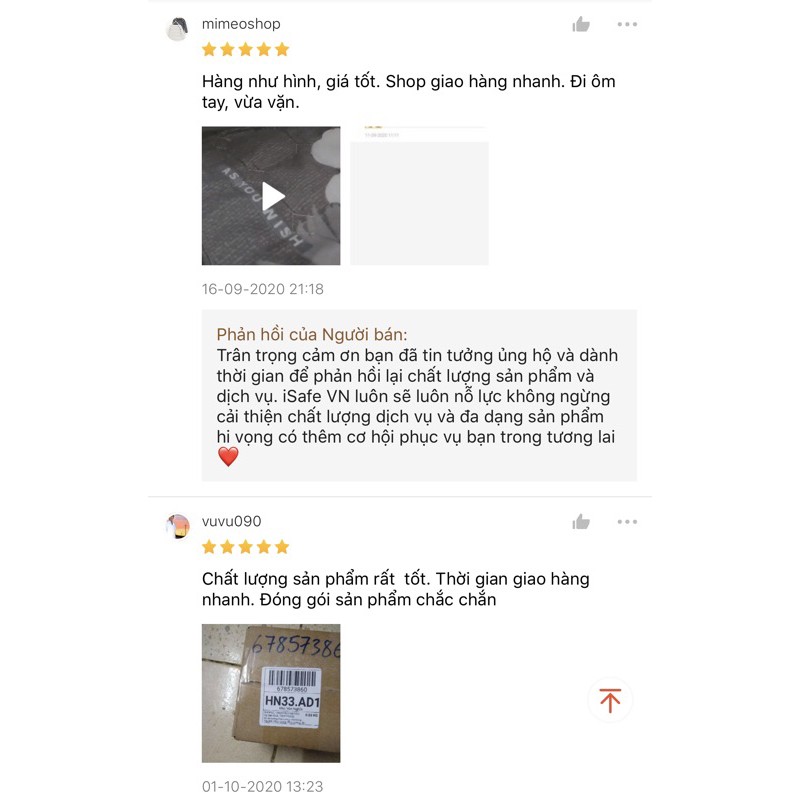Tap the review text 'Hàng như hình, giá tốt'
The image size is (800, 800).
[x=290, y=82]
